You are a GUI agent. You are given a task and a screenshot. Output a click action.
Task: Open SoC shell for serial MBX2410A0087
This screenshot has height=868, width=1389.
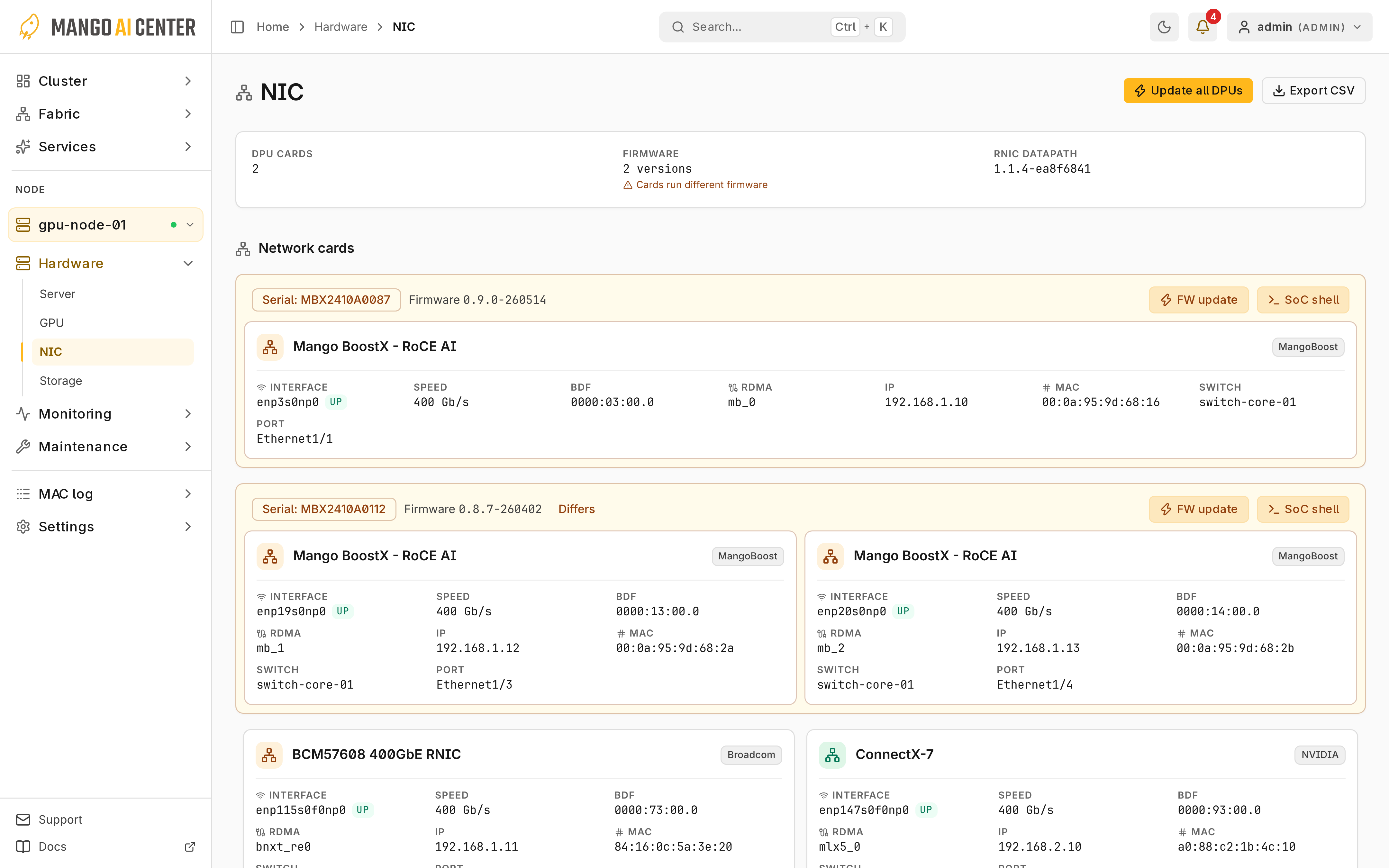[1303, 300]
